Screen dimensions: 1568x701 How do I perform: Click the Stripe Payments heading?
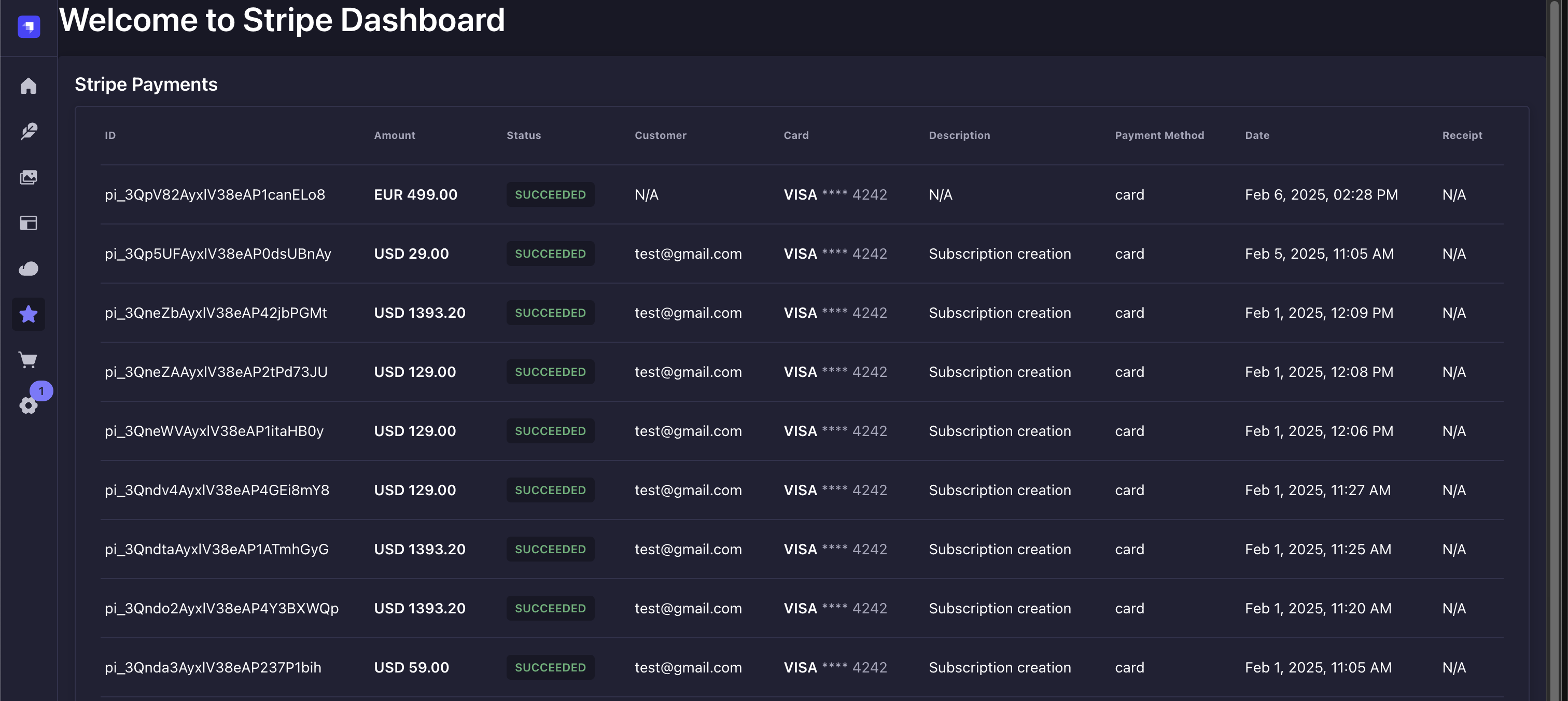point(146,84)
